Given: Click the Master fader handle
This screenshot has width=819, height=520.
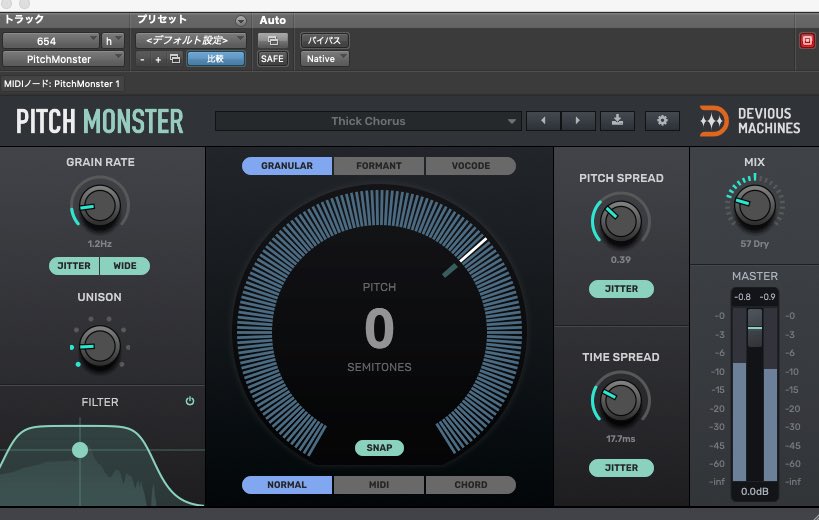Looking at the screenshot, I should pyautogui.click(x=755, y=328).
